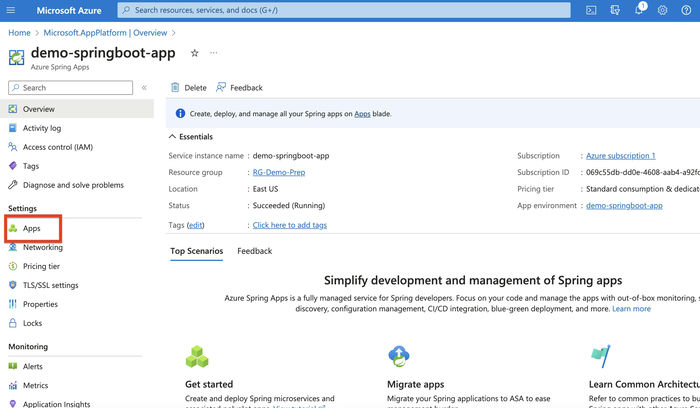Open portal settings gear
This screenshot has width=700, height=408.
point(662,10)
